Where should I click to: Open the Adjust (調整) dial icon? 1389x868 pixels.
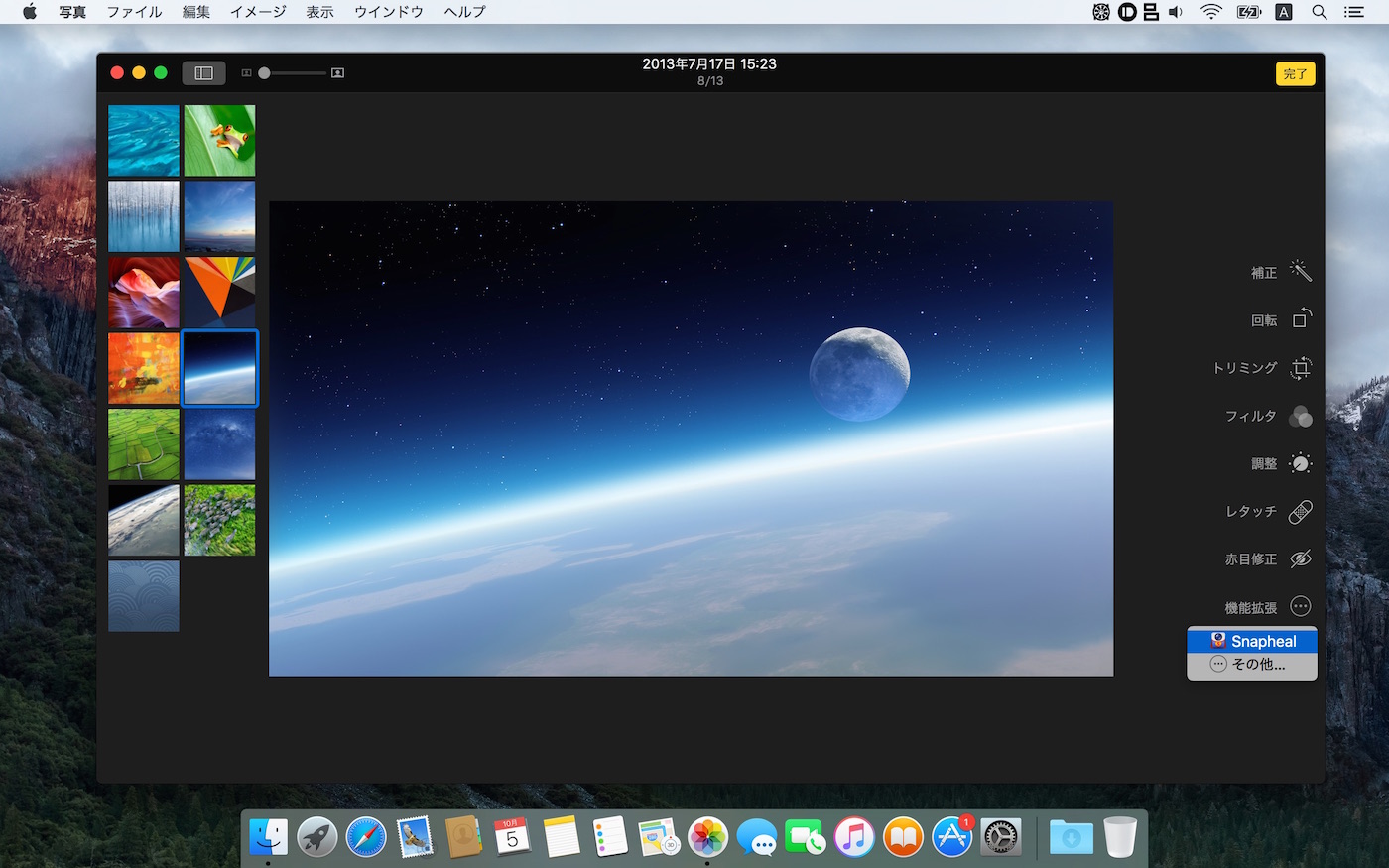tap(1300, 463)
